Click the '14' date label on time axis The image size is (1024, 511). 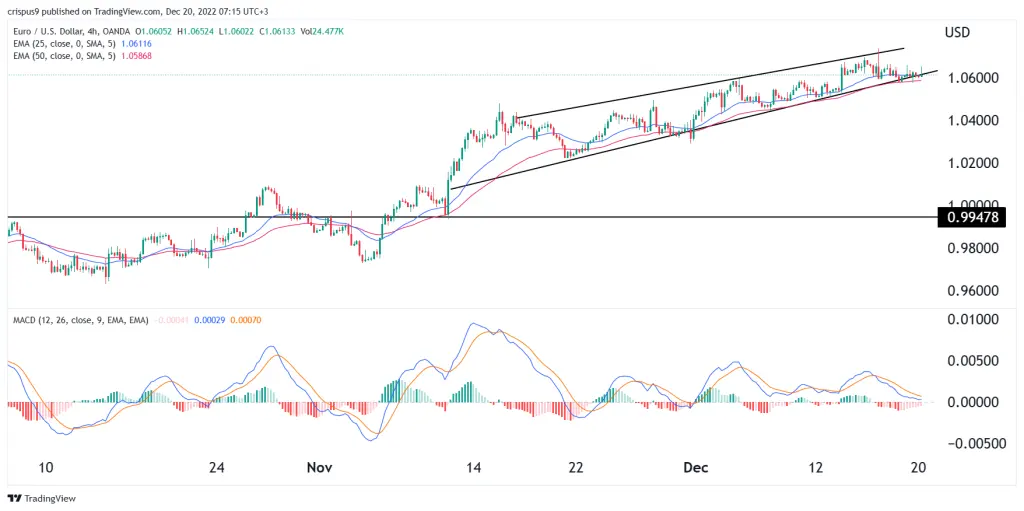pyautogui.click(x=474, y=468)
